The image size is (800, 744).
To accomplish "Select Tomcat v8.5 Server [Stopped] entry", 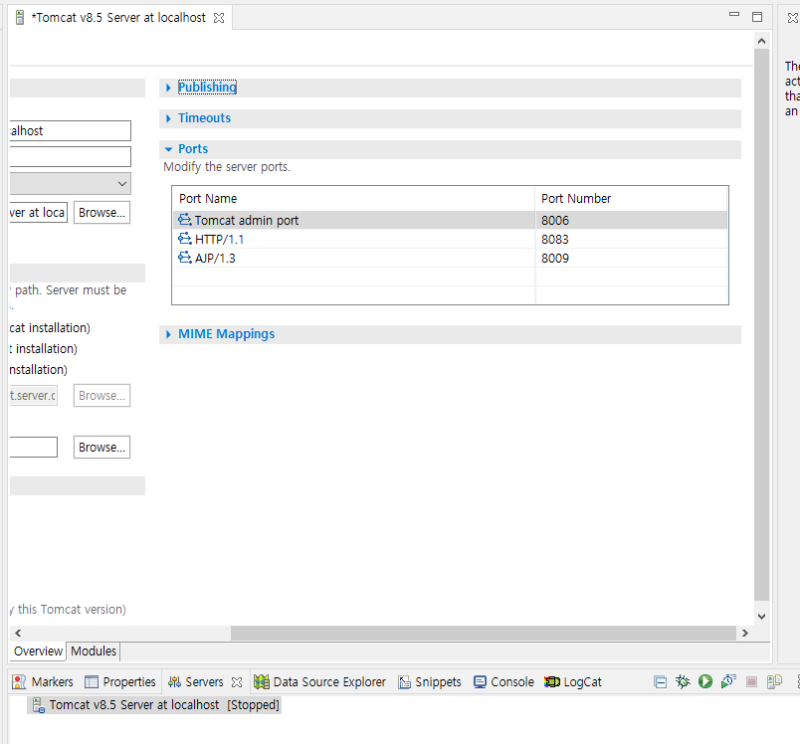I will pos(155,705).
